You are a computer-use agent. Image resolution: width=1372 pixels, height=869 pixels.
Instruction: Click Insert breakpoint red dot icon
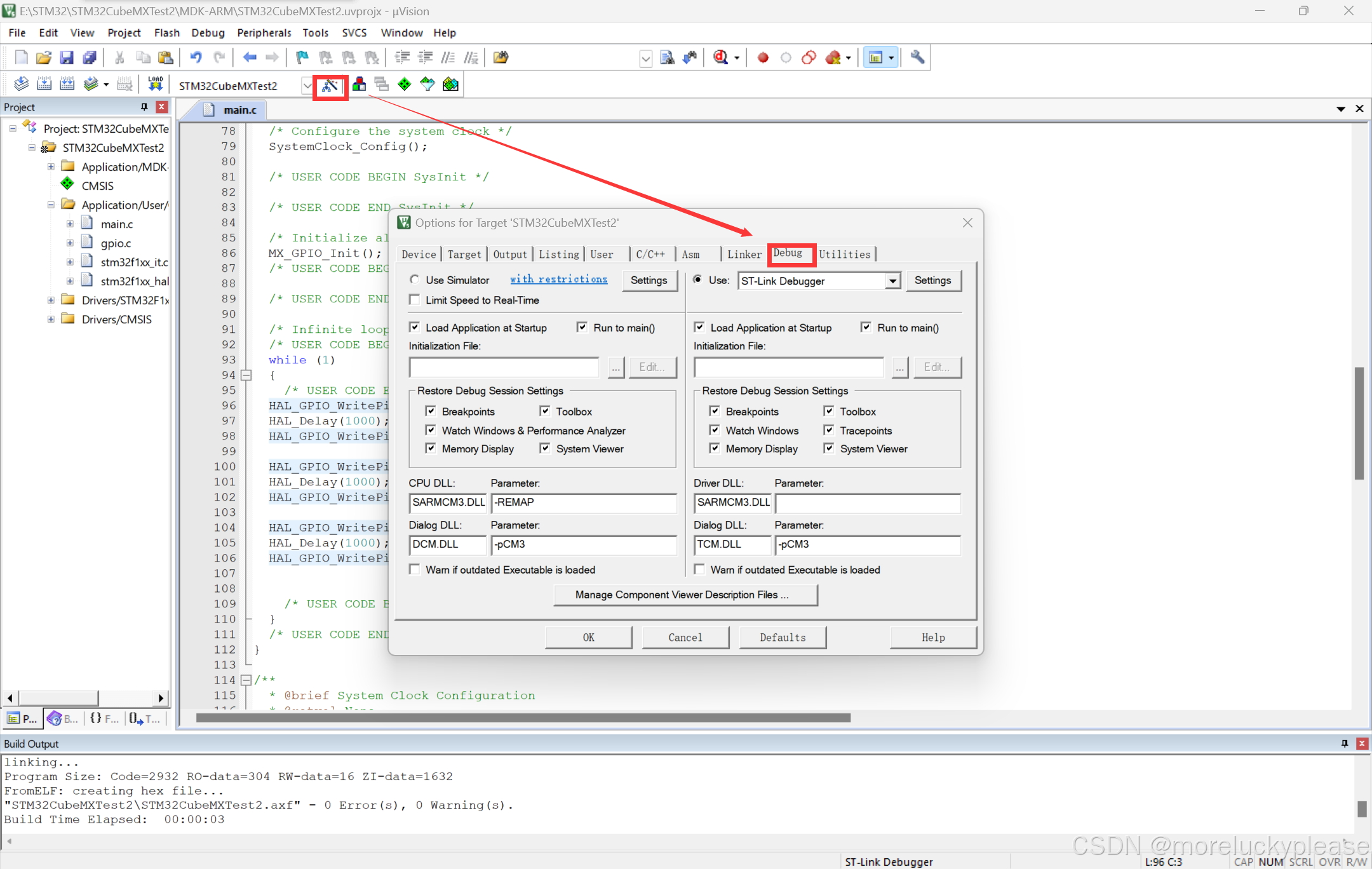(763, 58)
